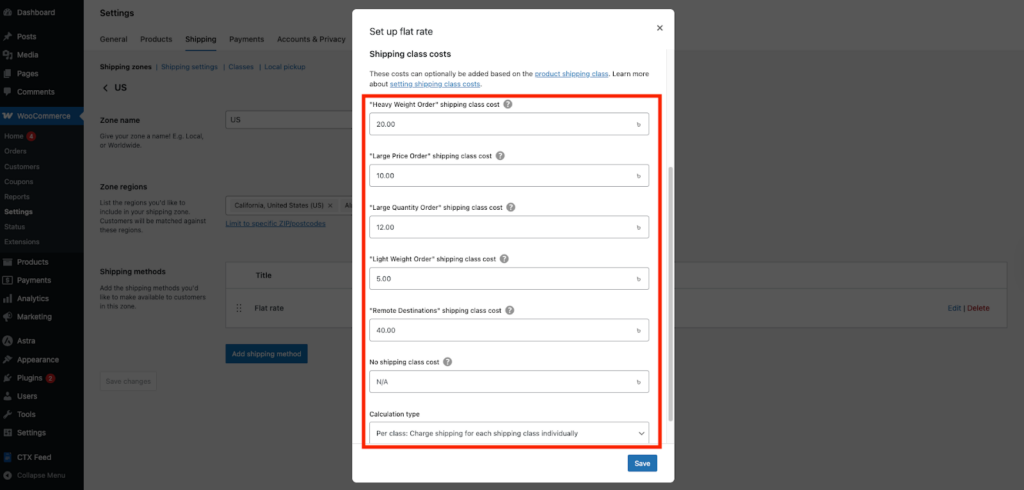Screen dimensions: 1024x490
Task: Open the Products settings tab
Action: tap(156, 39)
